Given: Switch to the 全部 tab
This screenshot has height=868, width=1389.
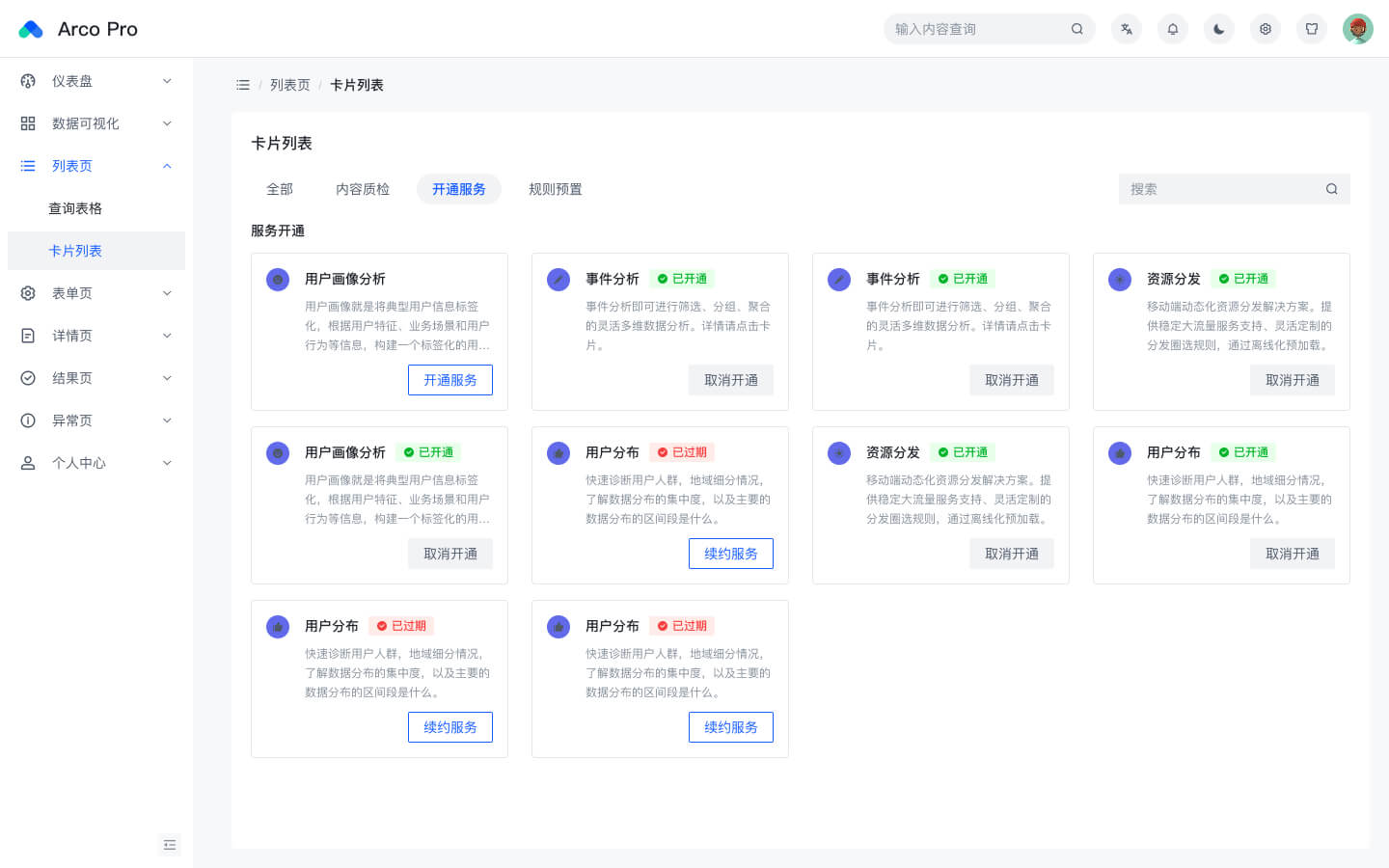Looking at the screenshot, I should click(x=280, y=189).
